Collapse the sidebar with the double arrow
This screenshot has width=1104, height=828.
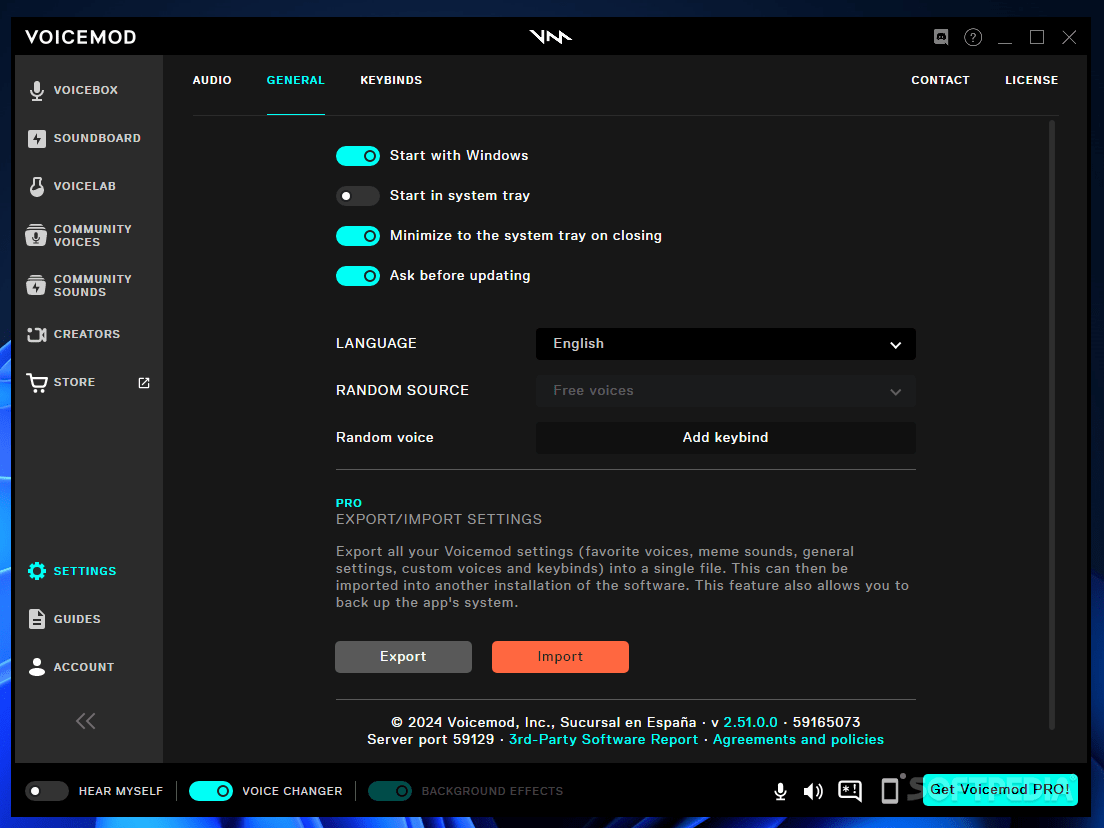point(85,720)
